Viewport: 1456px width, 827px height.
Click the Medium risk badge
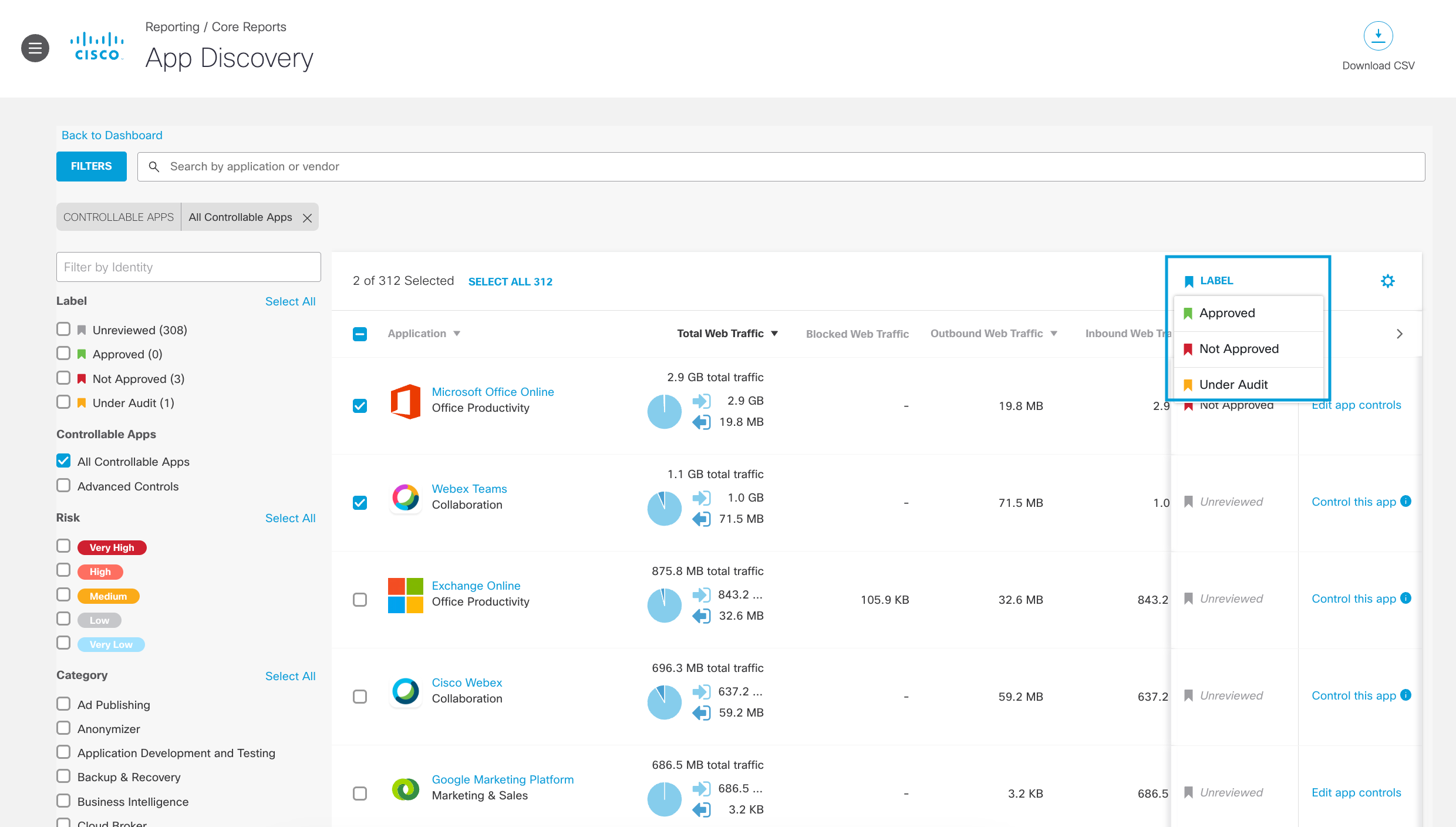click(x=108, y=596)
